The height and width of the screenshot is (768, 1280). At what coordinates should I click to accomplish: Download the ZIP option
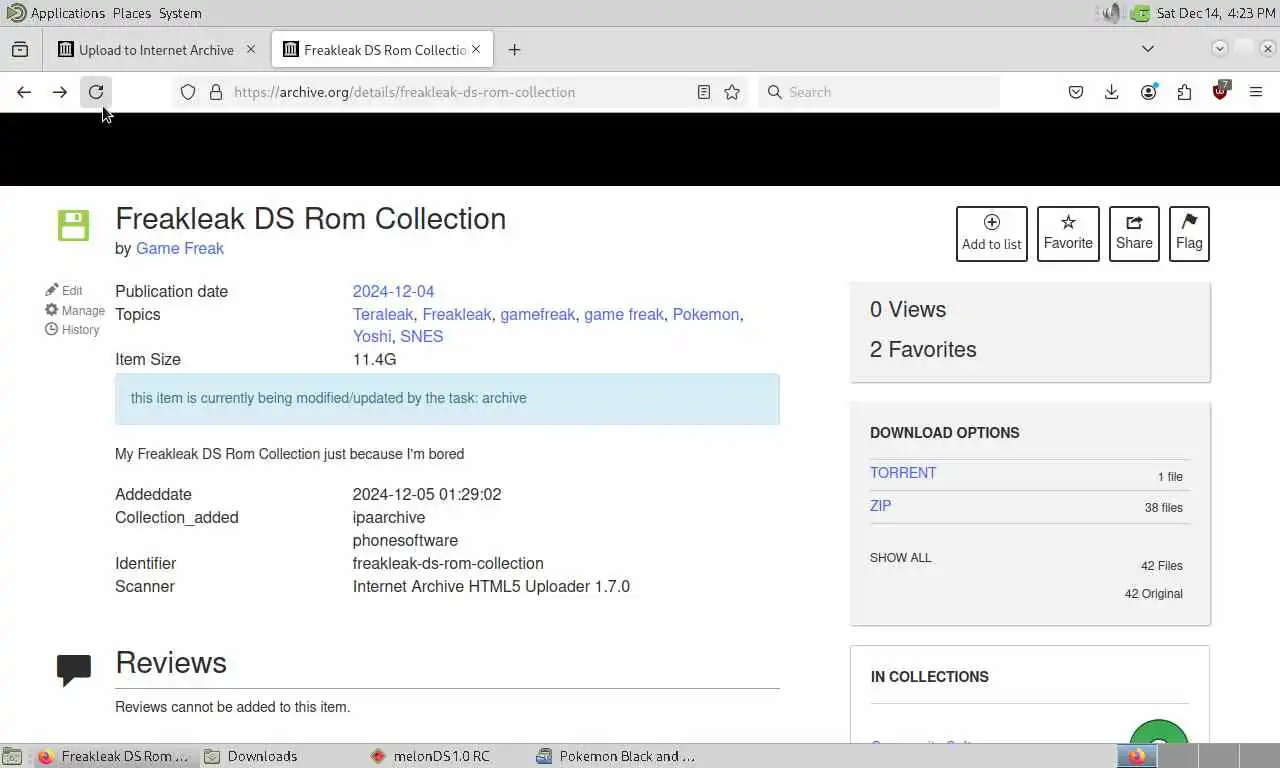pyautogui.click(x=881, y=506)
